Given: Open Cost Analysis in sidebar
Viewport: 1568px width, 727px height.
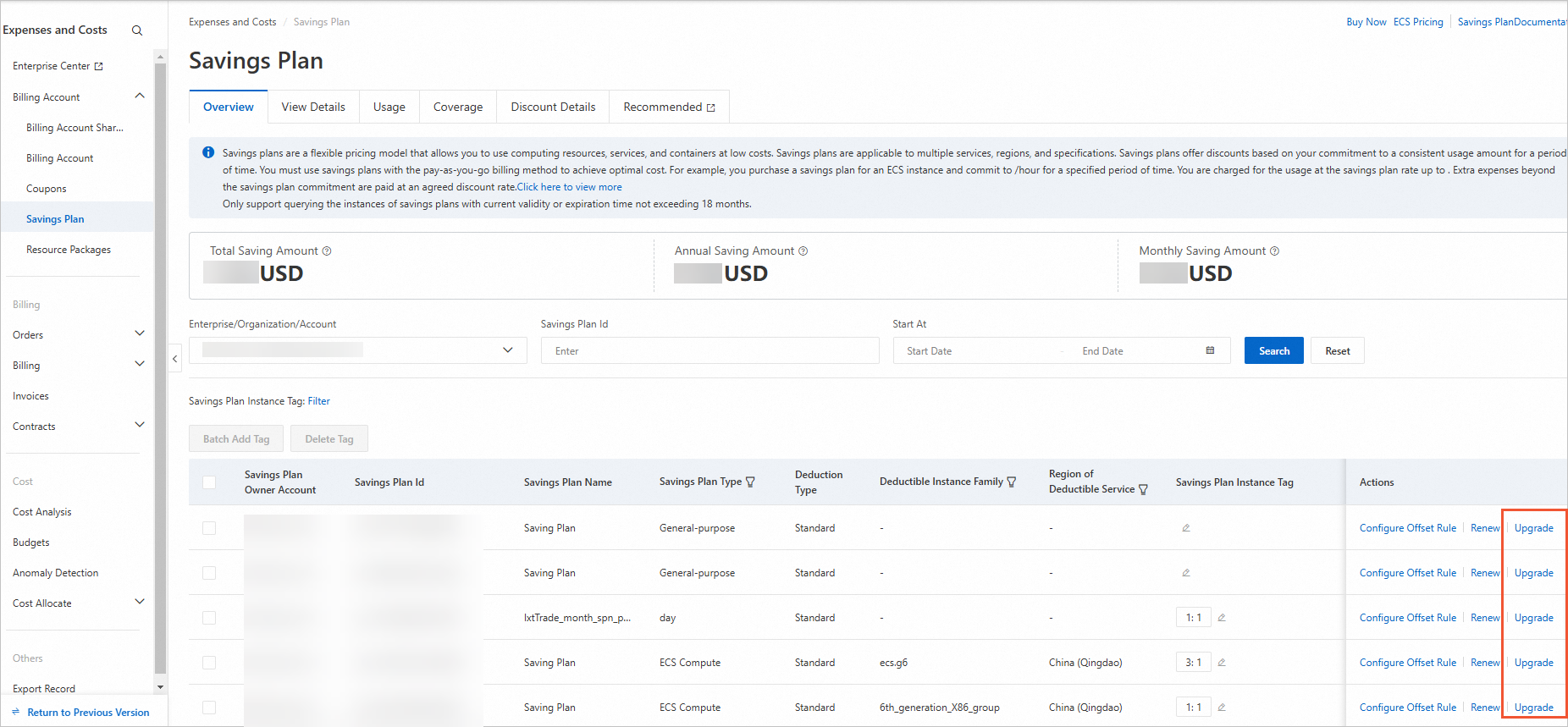Looking at the screenshot, I should coord(42,512).
